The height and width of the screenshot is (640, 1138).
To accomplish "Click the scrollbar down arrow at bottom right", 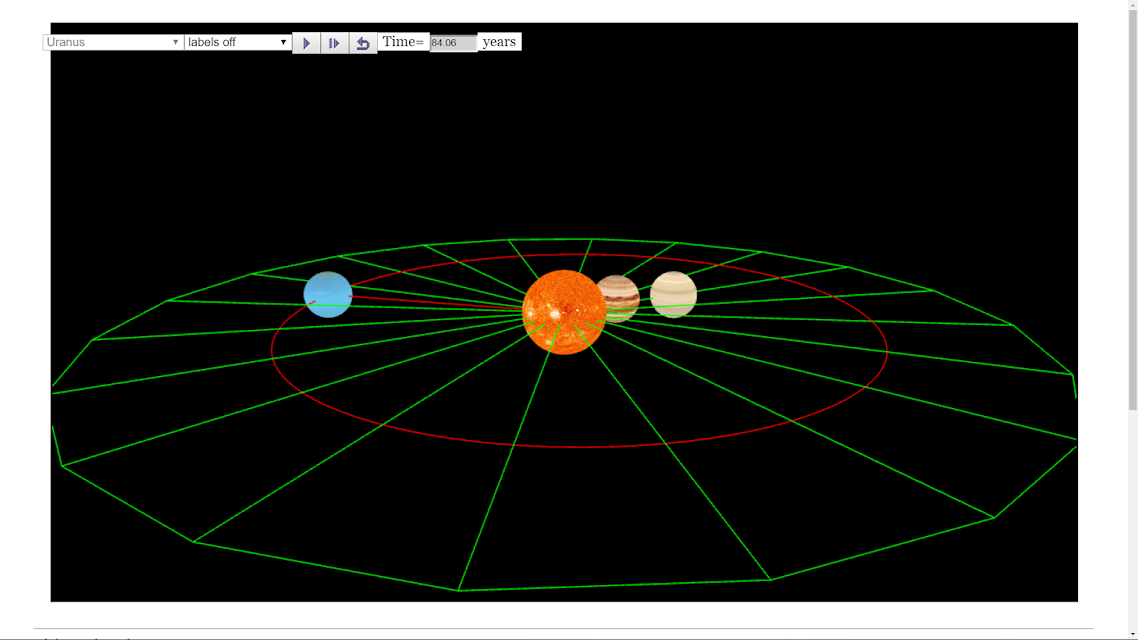I will [1133, 635].
